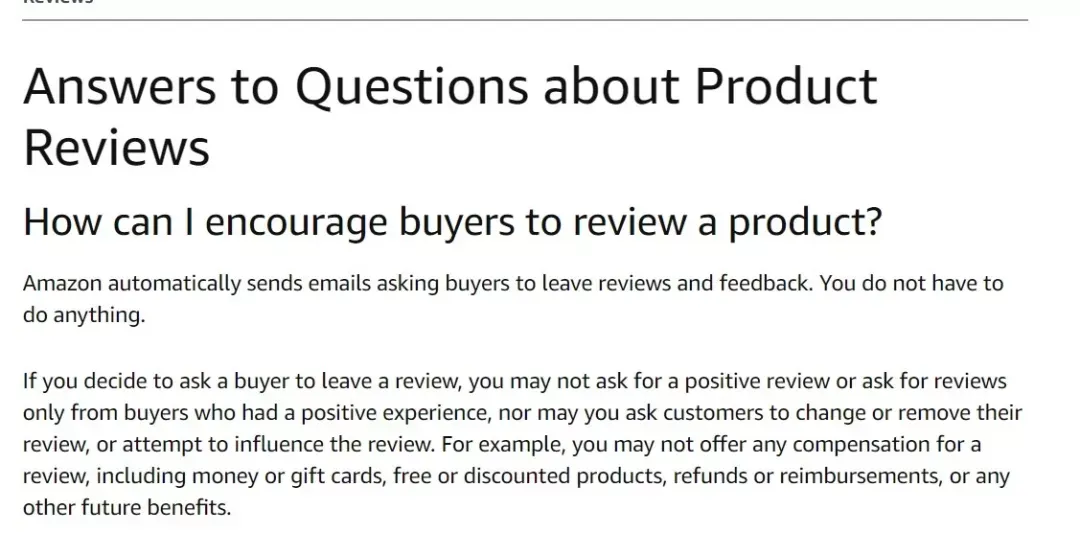Image resolution: width=1080 pixels, height=556 pixels.
Task: Click the partially visible Reviews breadcrumb at top
Action: [58, 2]
